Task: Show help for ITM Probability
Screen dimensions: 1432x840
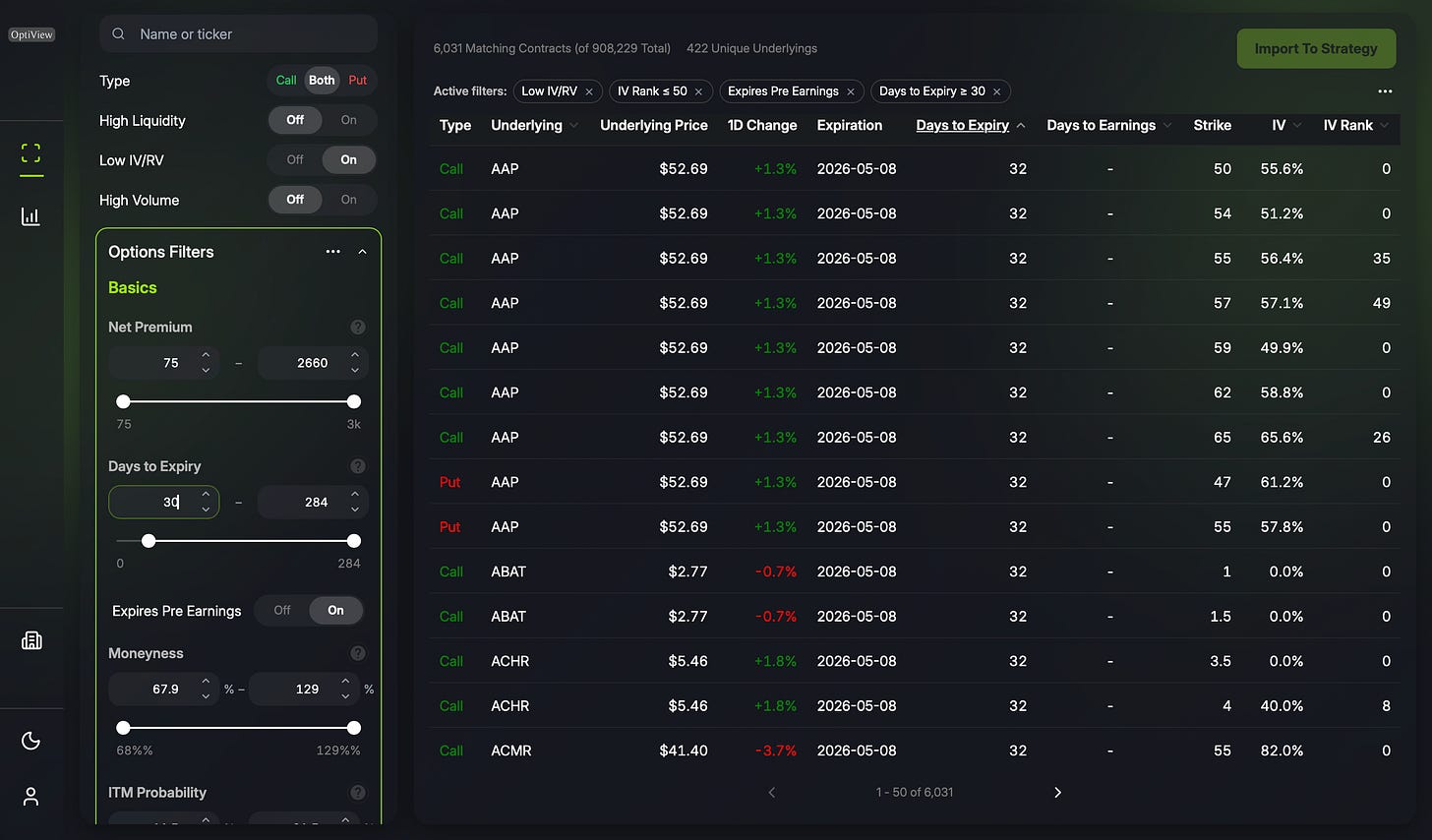Action: coord(358,792)
